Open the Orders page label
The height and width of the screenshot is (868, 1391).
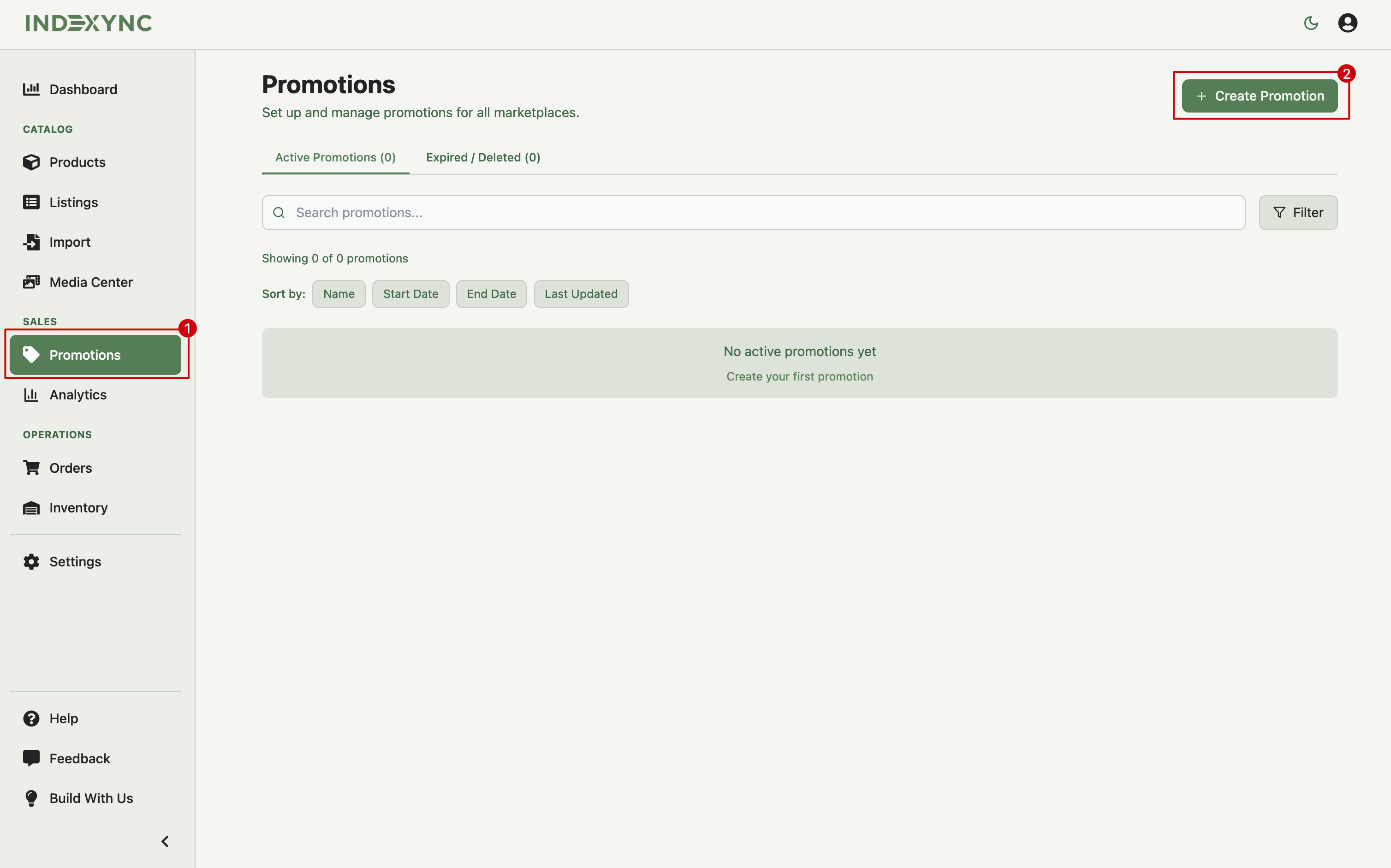tap(71, 468)
